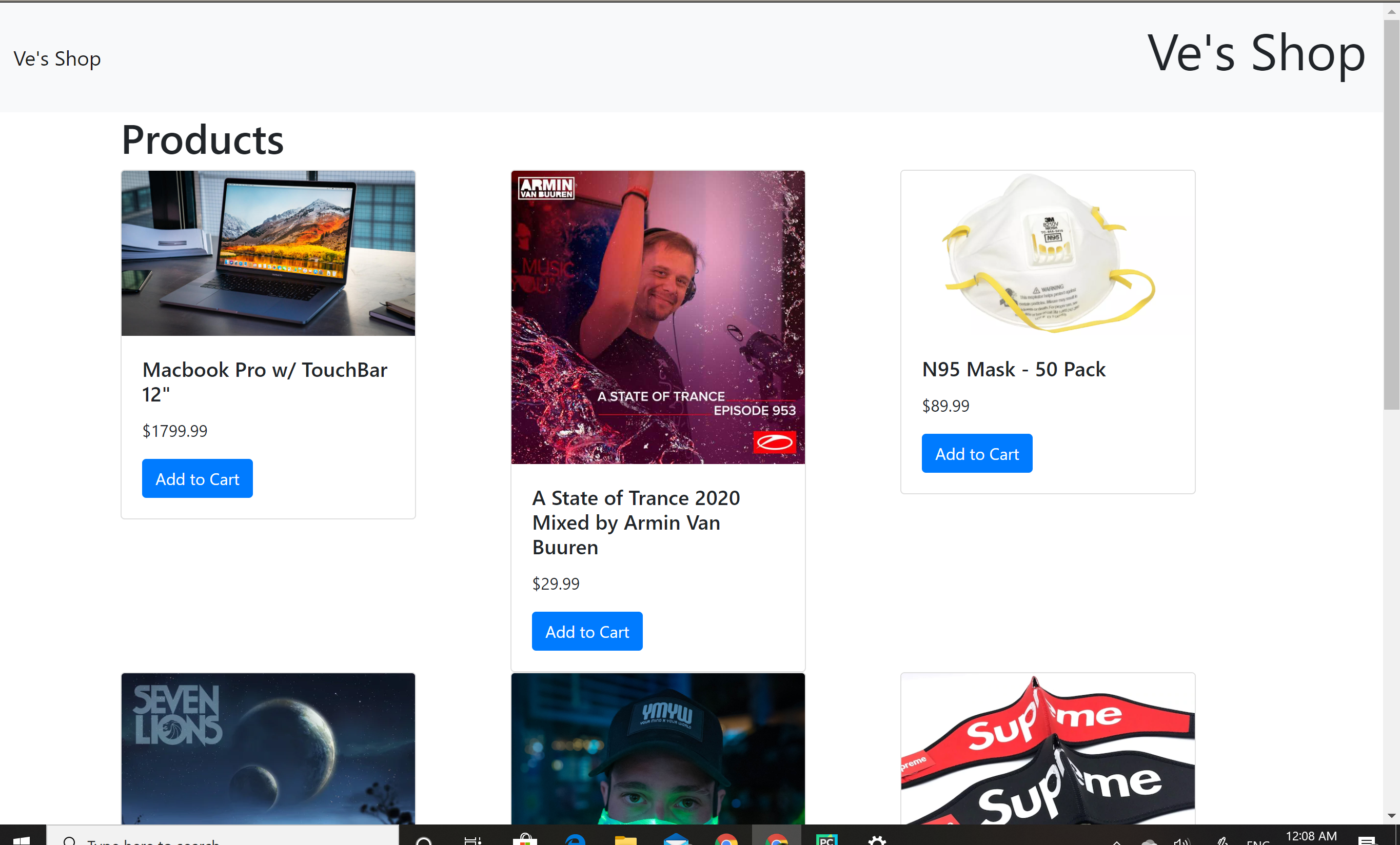Open the Supreme face masks product image
Image resolution: width=1400 pixels, height=845 pixels.
1048,749
